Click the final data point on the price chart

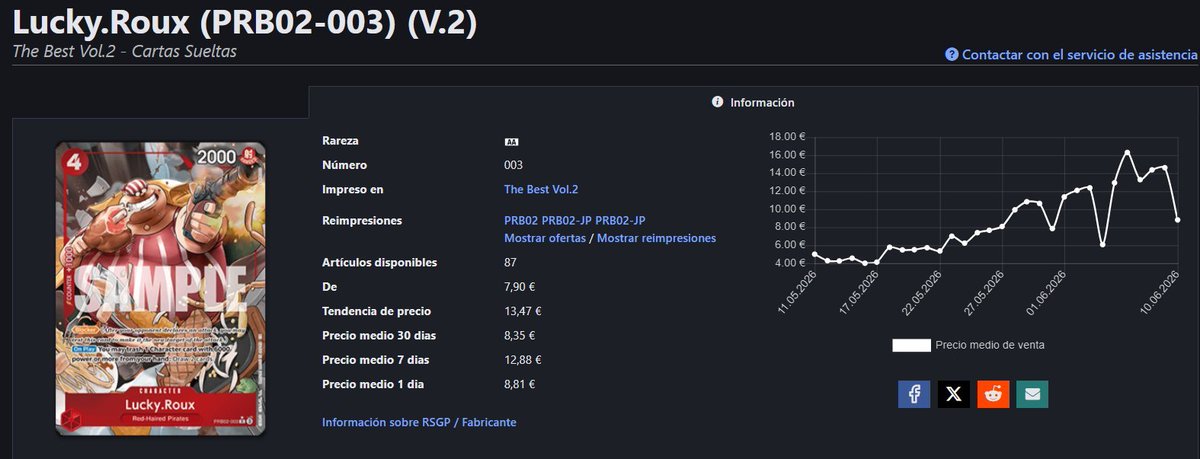1177,220
